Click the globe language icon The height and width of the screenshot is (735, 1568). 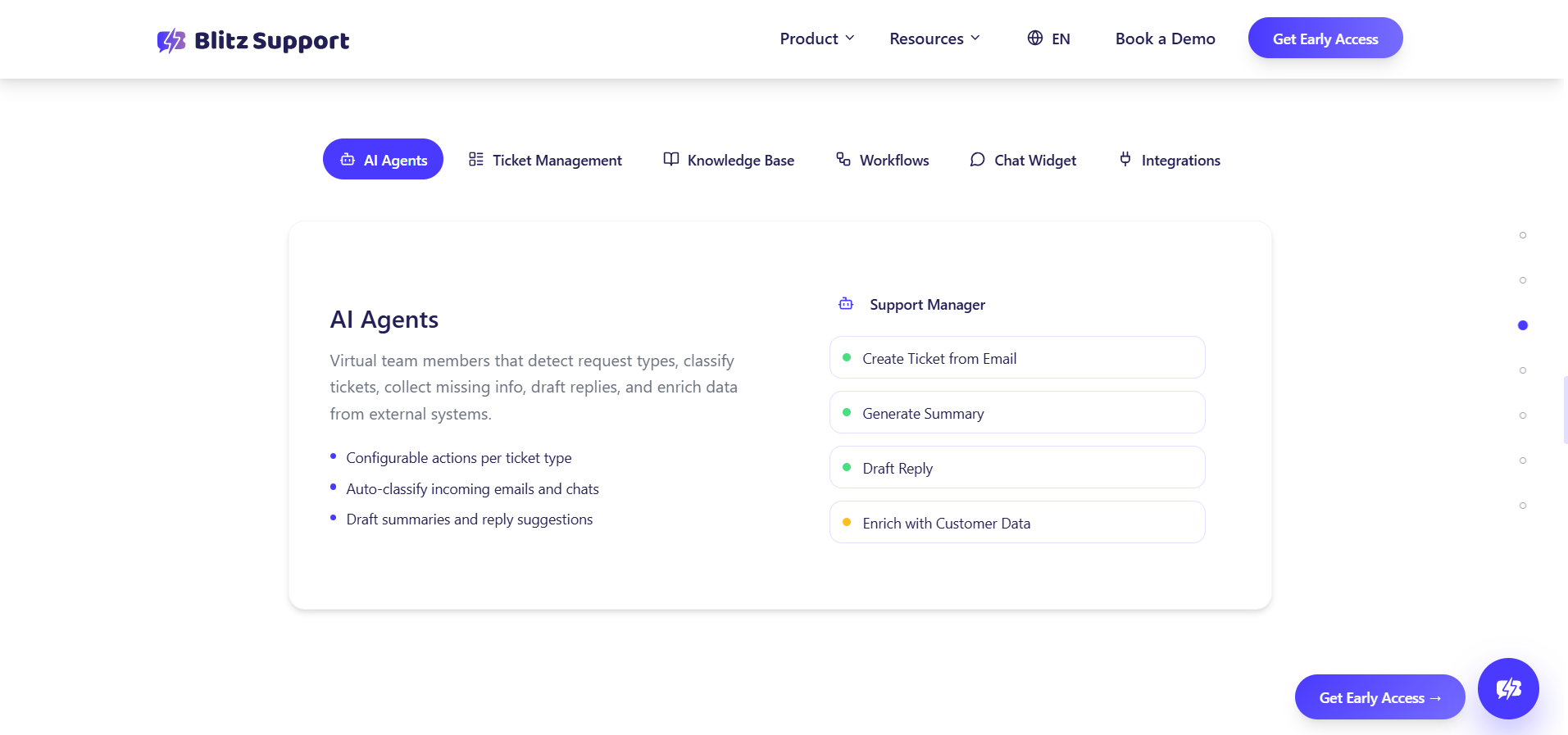(x=1035, y=38)
